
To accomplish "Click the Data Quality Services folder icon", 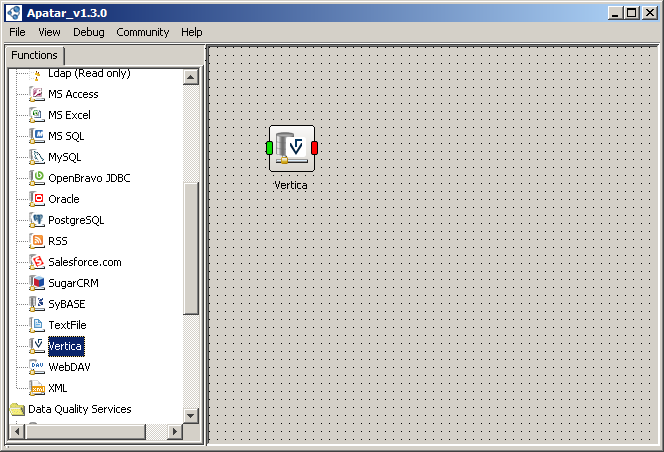I will pyautogui.click(x=17, y=409).
